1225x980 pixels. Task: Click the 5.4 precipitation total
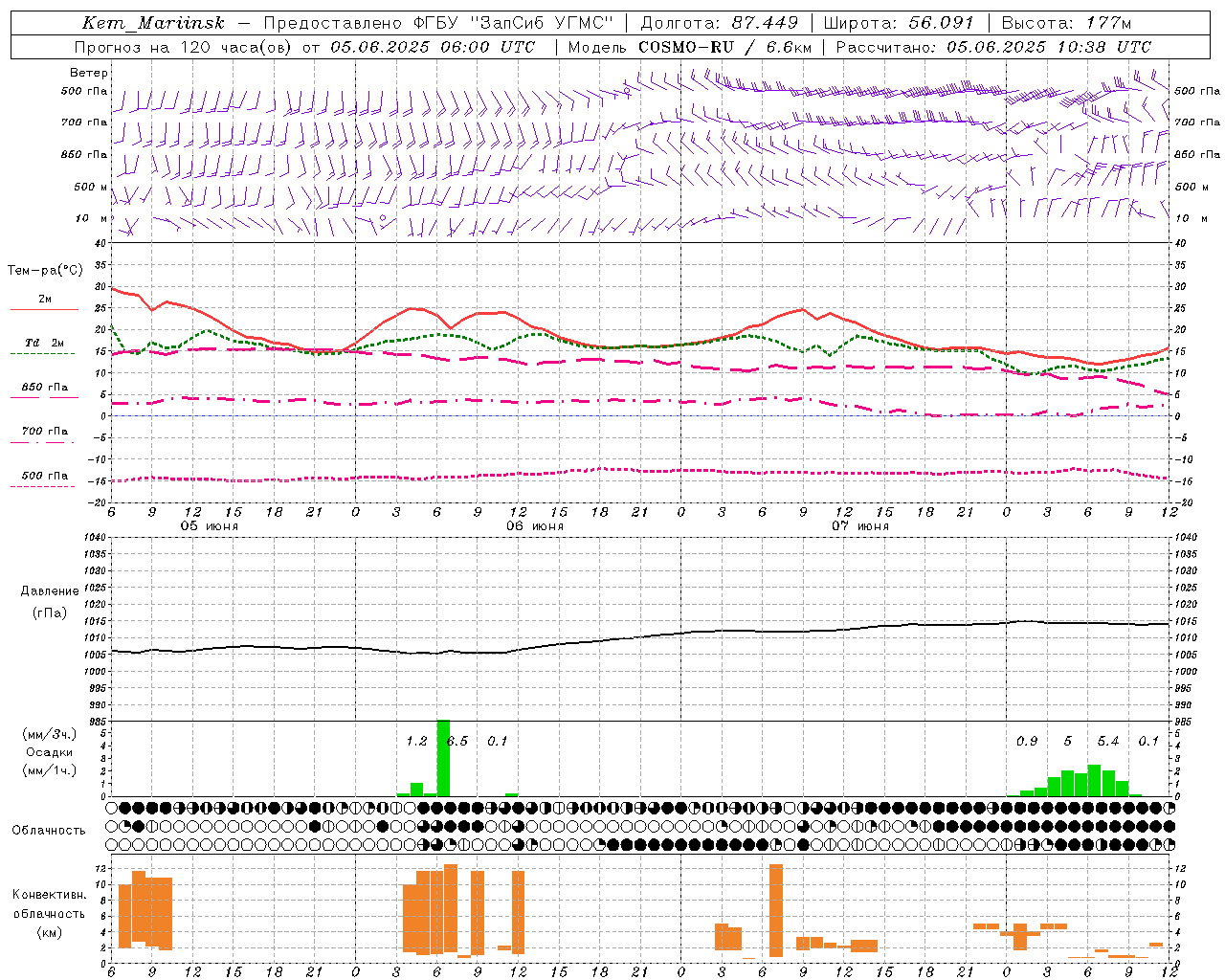1108,741
